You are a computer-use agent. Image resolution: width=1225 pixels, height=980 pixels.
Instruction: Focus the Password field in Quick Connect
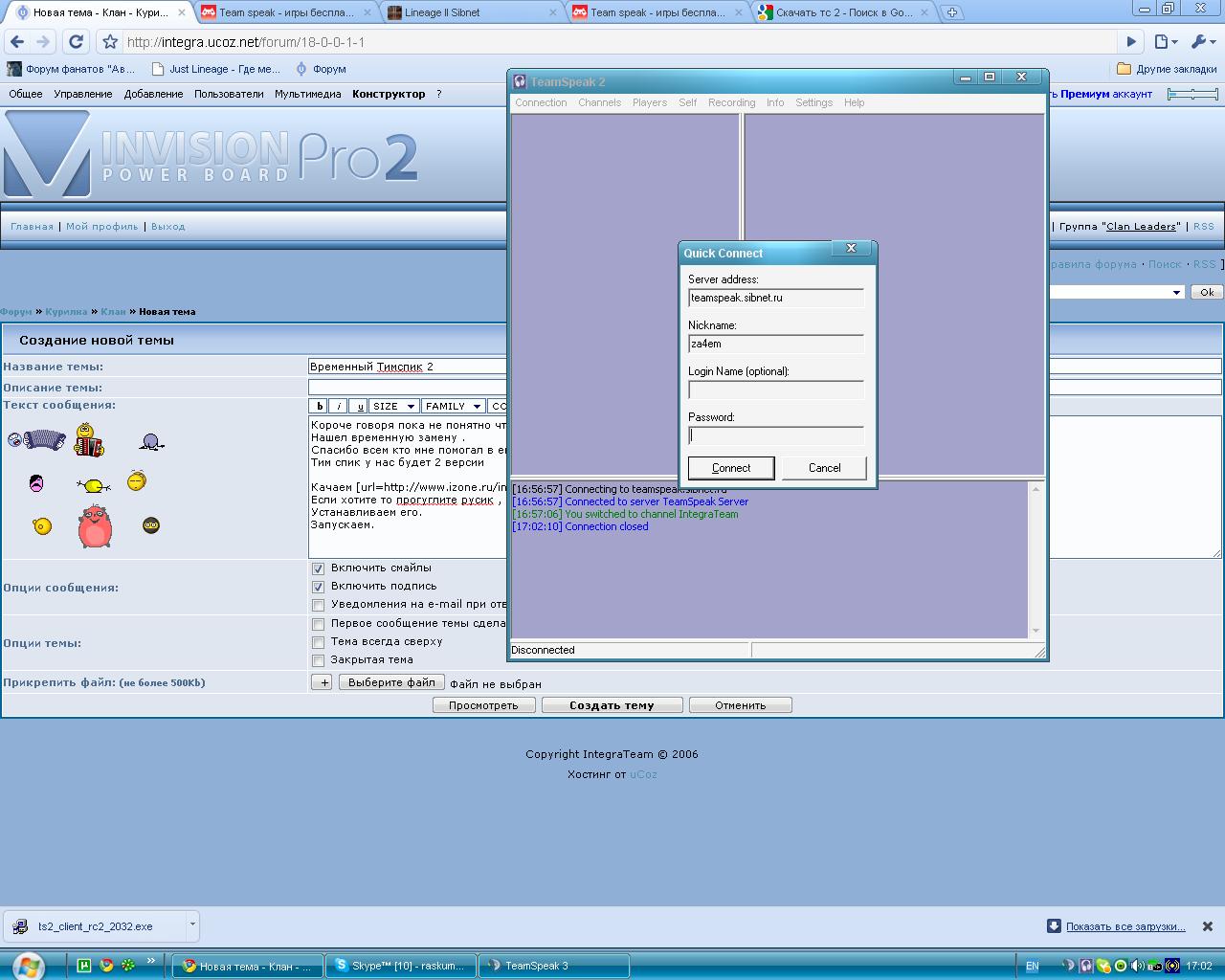pyautogui.click(x=776, y=435)
